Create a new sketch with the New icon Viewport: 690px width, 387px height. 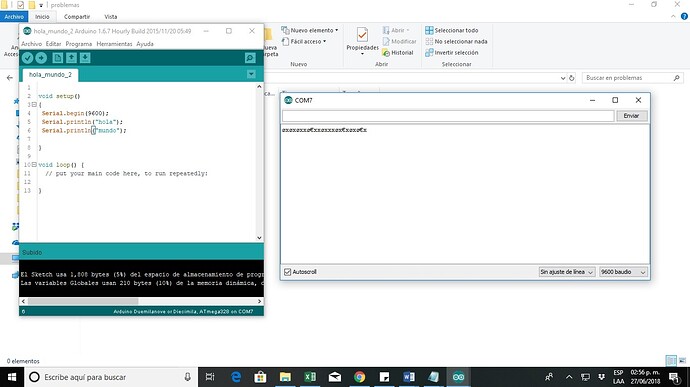58,58
